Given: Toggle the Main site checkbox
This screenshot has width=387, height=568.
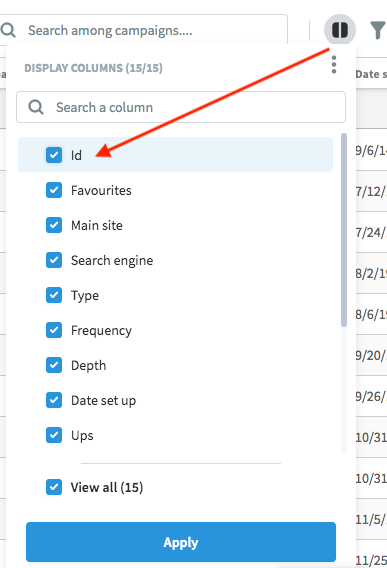Looking at the screenshot, I should (54, 225).
